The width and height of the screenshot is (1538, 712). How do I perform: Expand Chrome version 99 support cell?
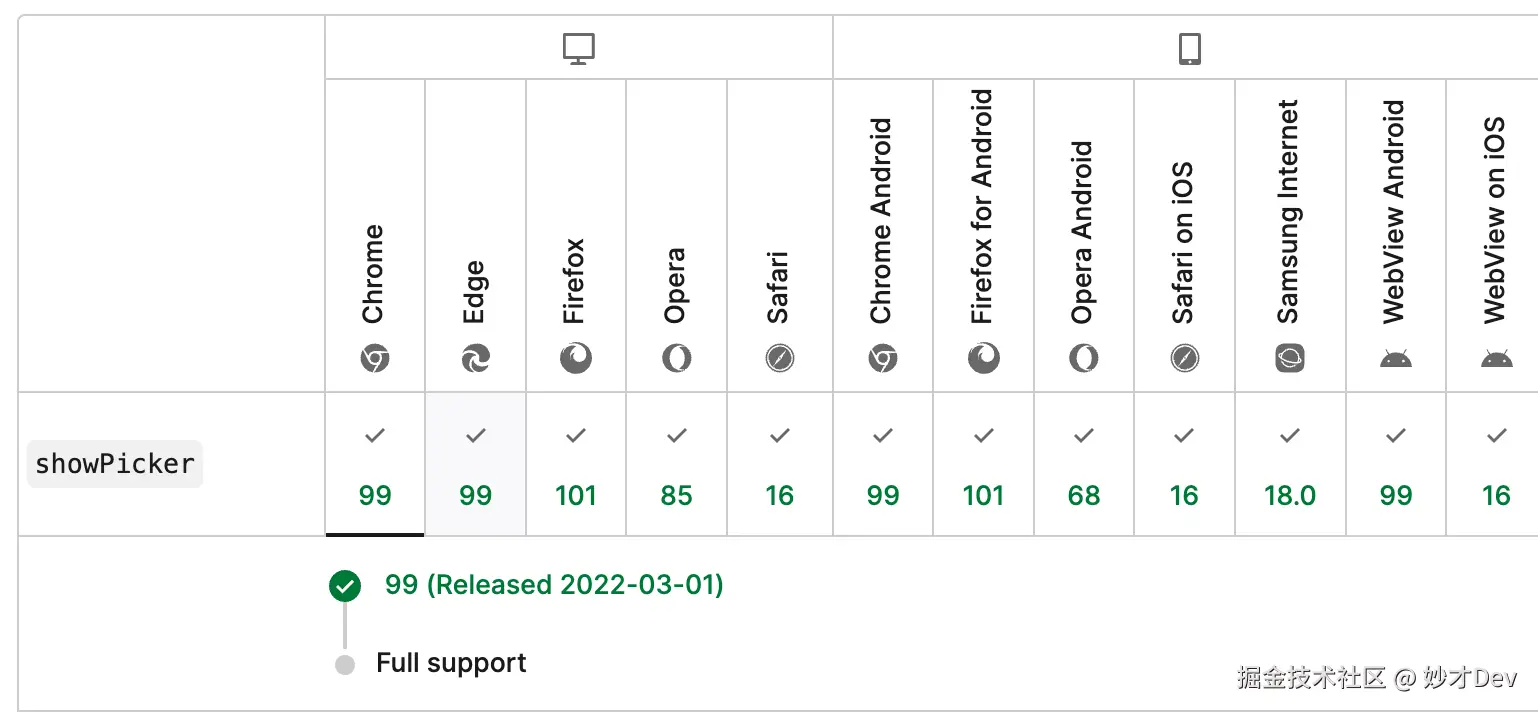pos(375,465)
